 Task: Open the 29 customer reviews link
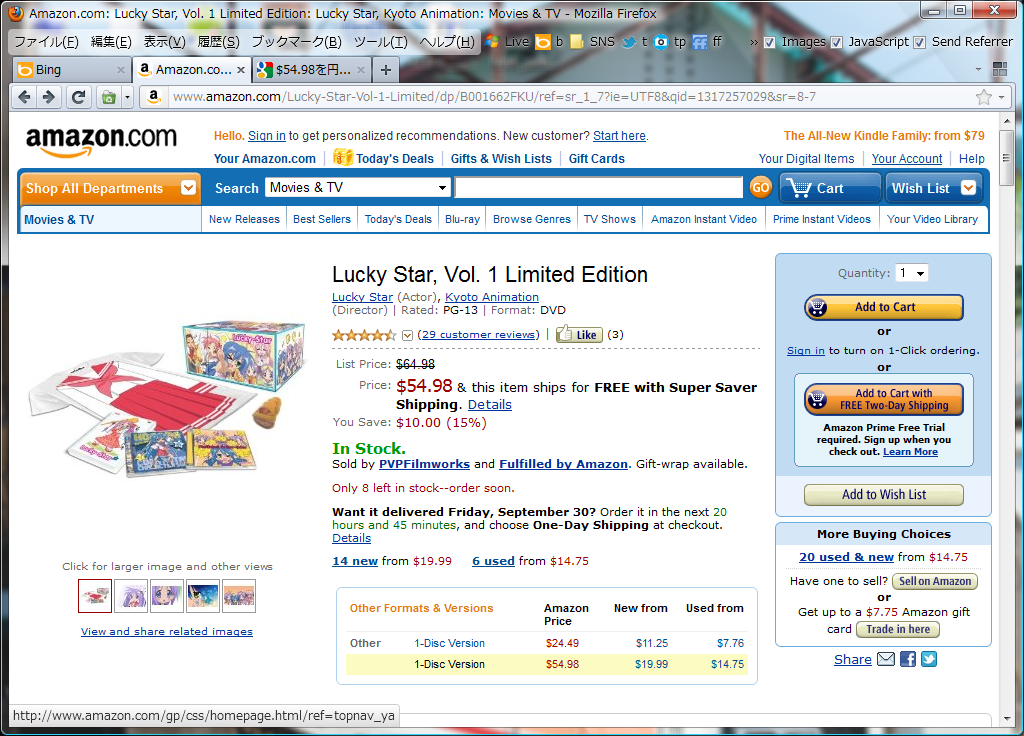coord(481,334)
